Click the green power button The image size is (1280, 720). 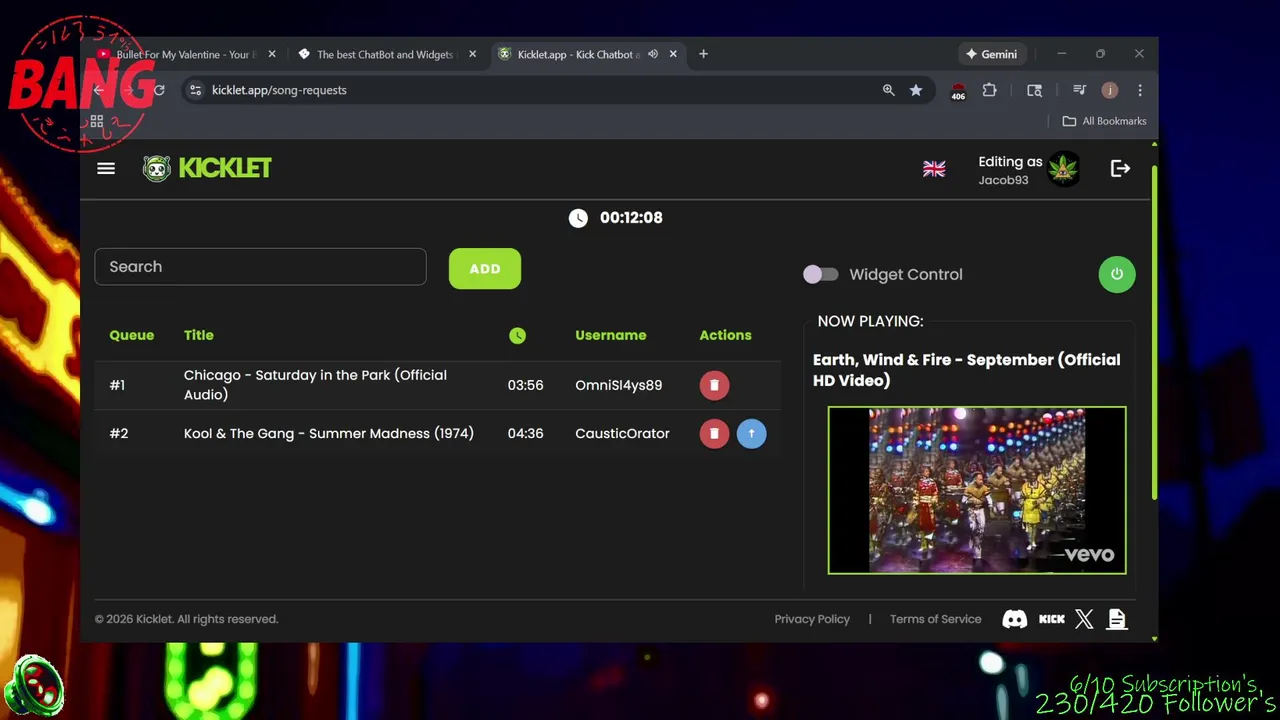[x=1117, y=274]
